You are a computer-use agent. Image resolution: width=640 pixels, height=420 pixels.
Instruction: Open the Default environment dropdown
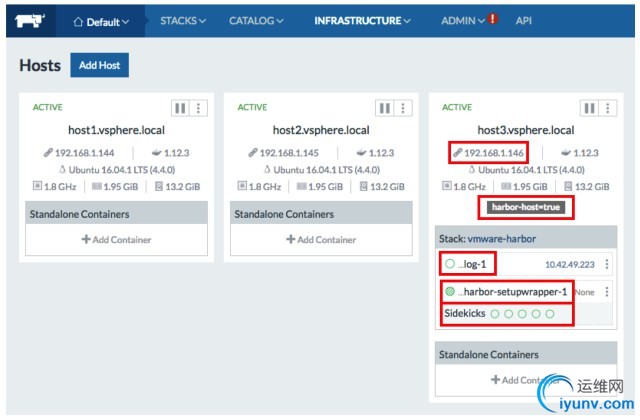click(101, 22)
